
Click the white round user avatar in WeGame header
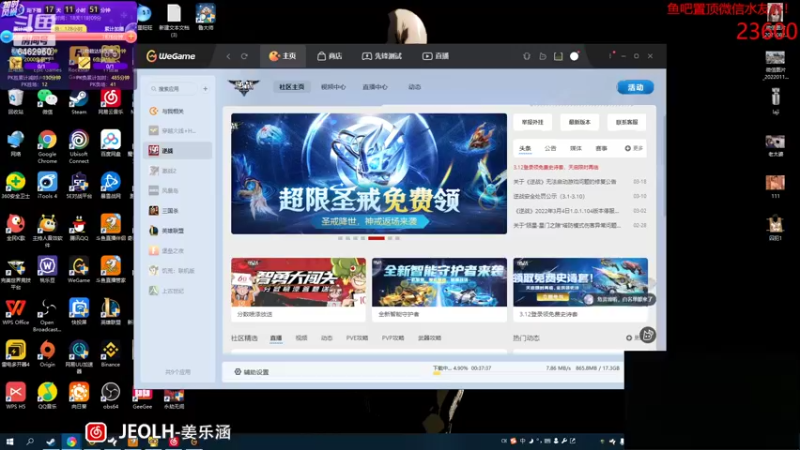[x=574, y=56]
